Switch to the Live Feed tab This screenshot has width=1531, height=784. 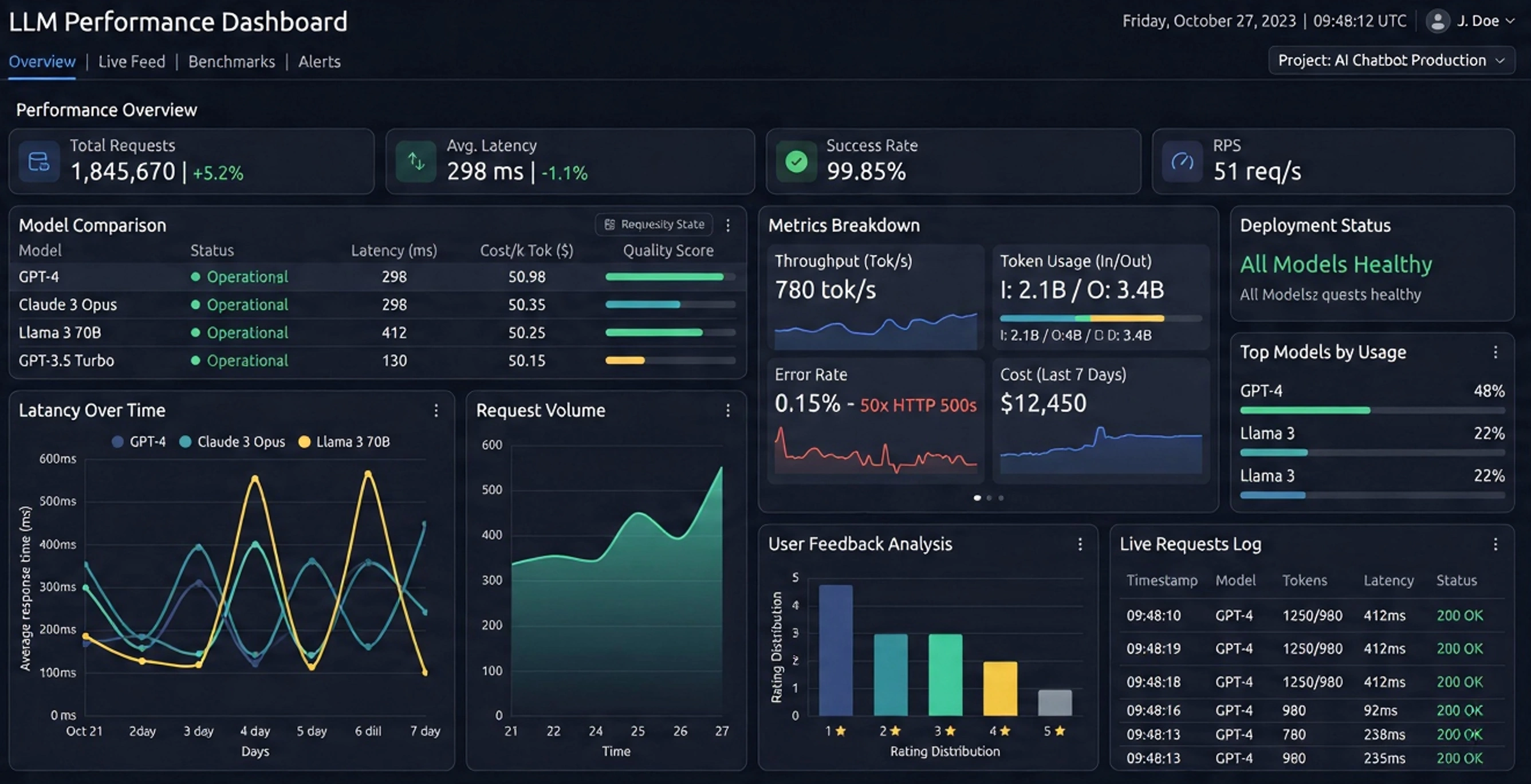(131, 61)
